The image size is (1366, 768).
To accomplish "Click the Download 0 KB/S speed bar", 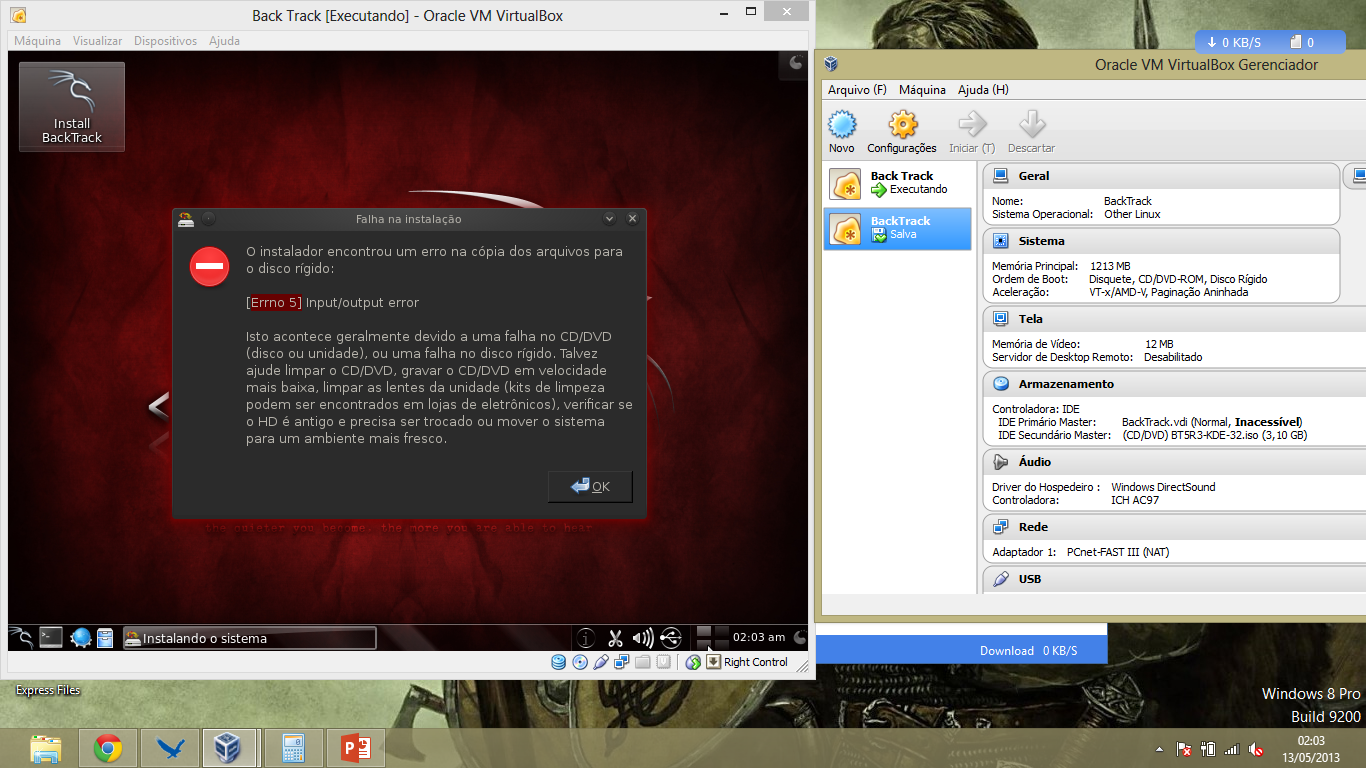I will (x=962, y=650).
